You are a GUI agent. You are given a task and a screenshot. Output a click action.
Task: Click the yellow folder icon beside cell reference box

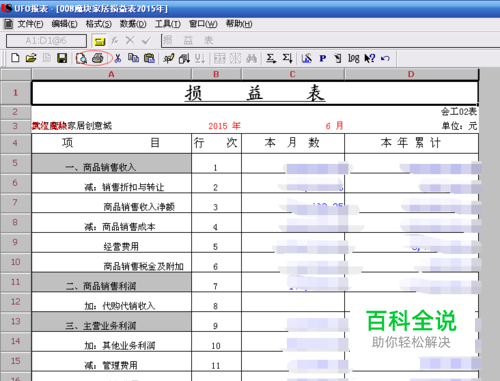[99, 41]
